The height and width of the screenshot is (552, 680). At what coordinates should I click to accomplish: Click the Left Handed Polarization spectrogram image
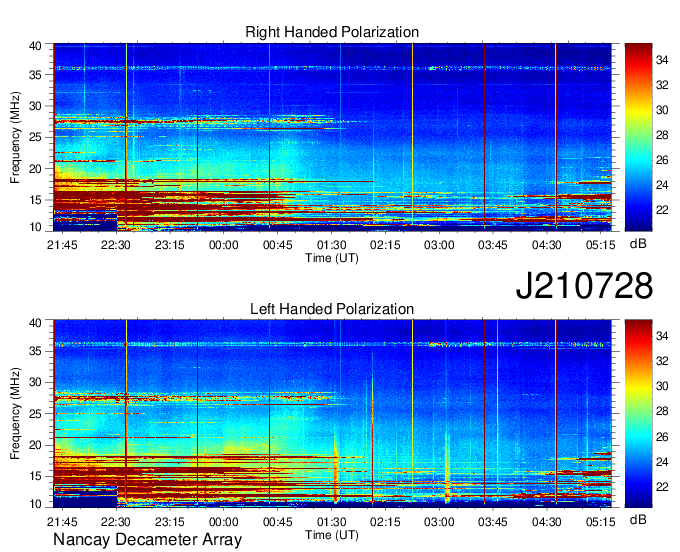click(333, 414)
